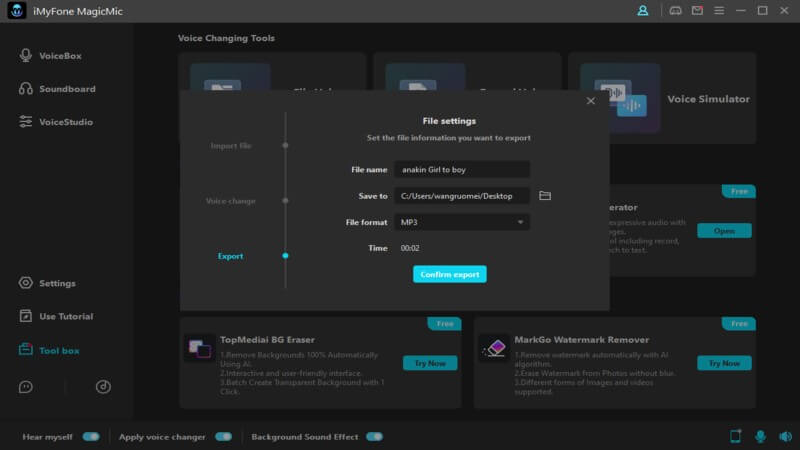This screenshot has height=450, width=800.
Task: Expand the File format MP3 dropdown
Action: 462,222
